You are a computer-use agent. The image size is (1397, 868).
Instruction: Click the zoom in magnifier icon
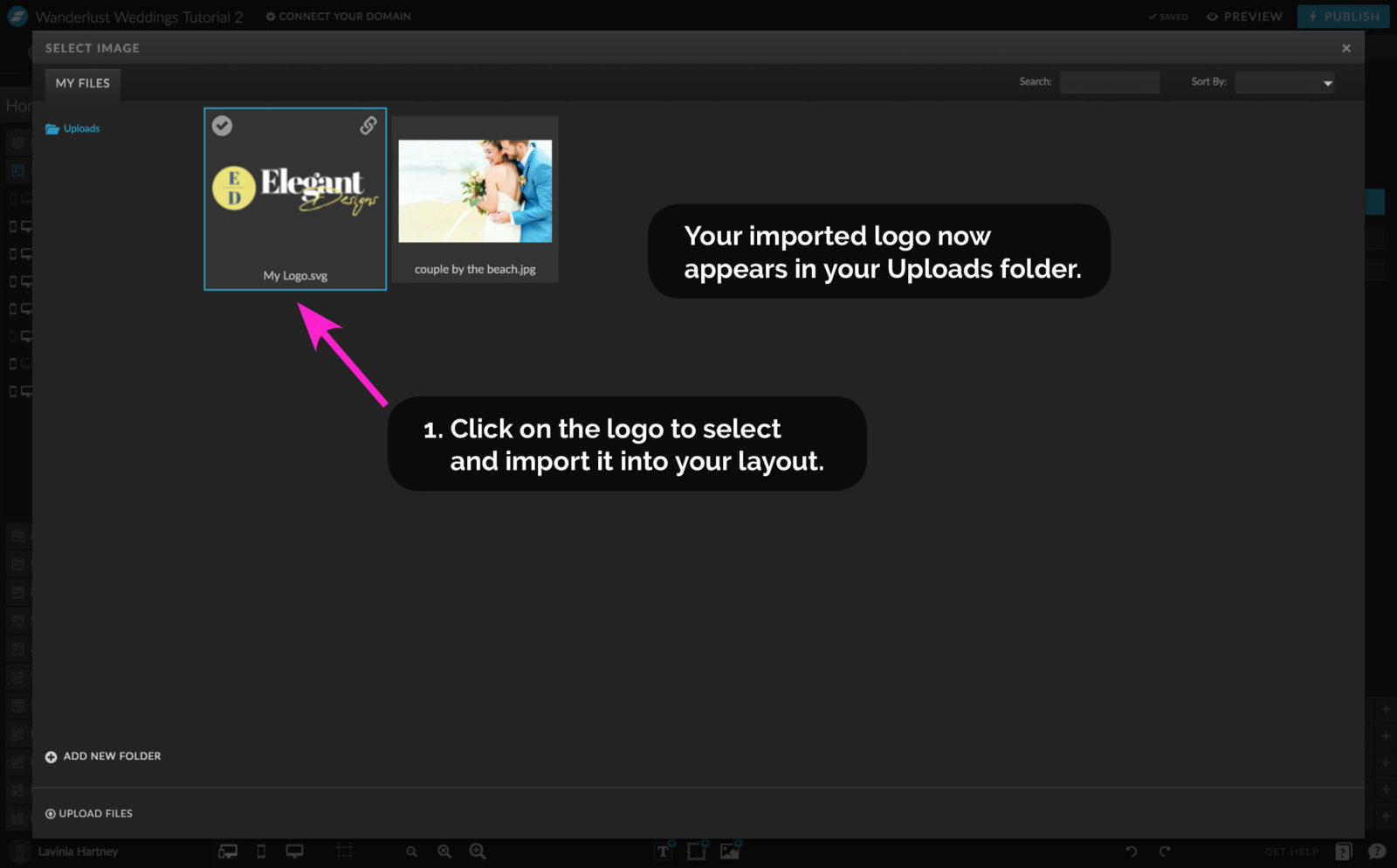click(x=478, y=851)
